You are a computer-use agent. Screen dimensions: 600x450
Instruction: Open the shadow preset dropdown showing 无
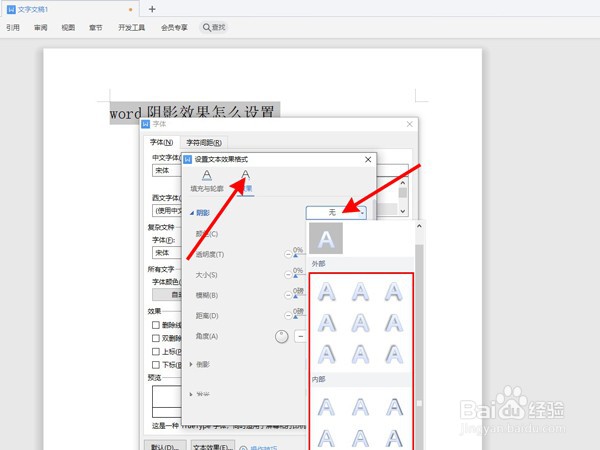pyautogui.click(x=336, y=212)
